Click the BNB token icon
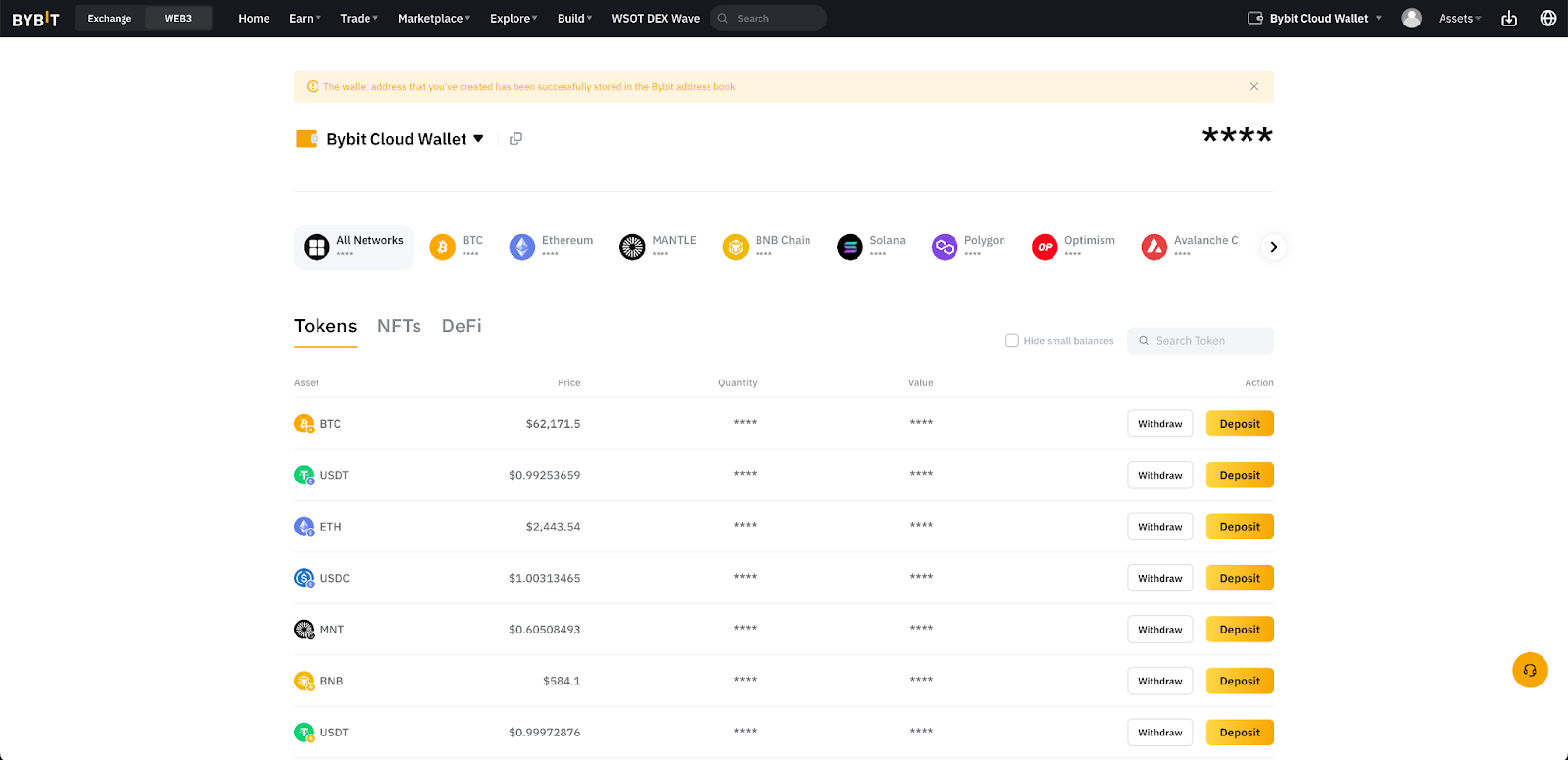This screenshot has width=1568, height=760. pyautogui.click(x=304, y=681)
